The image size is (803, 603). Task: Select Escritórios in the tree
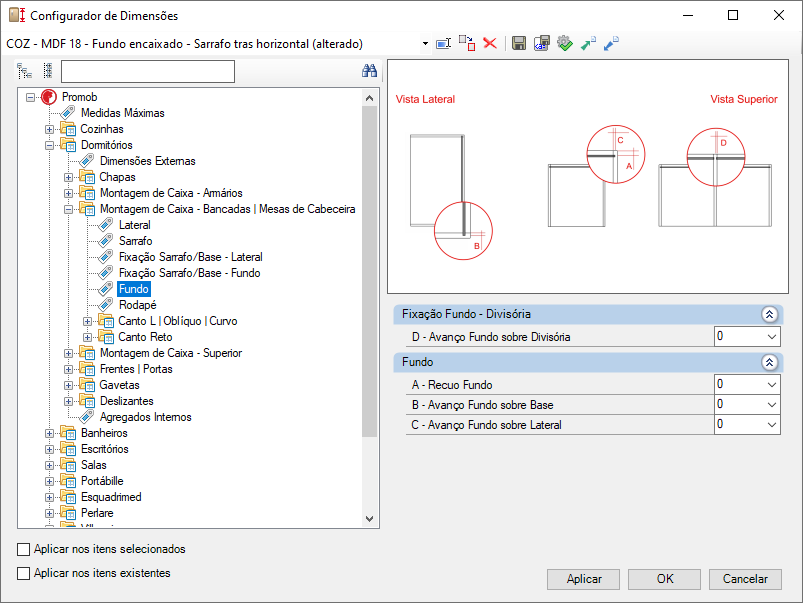[x=104, y=449]
